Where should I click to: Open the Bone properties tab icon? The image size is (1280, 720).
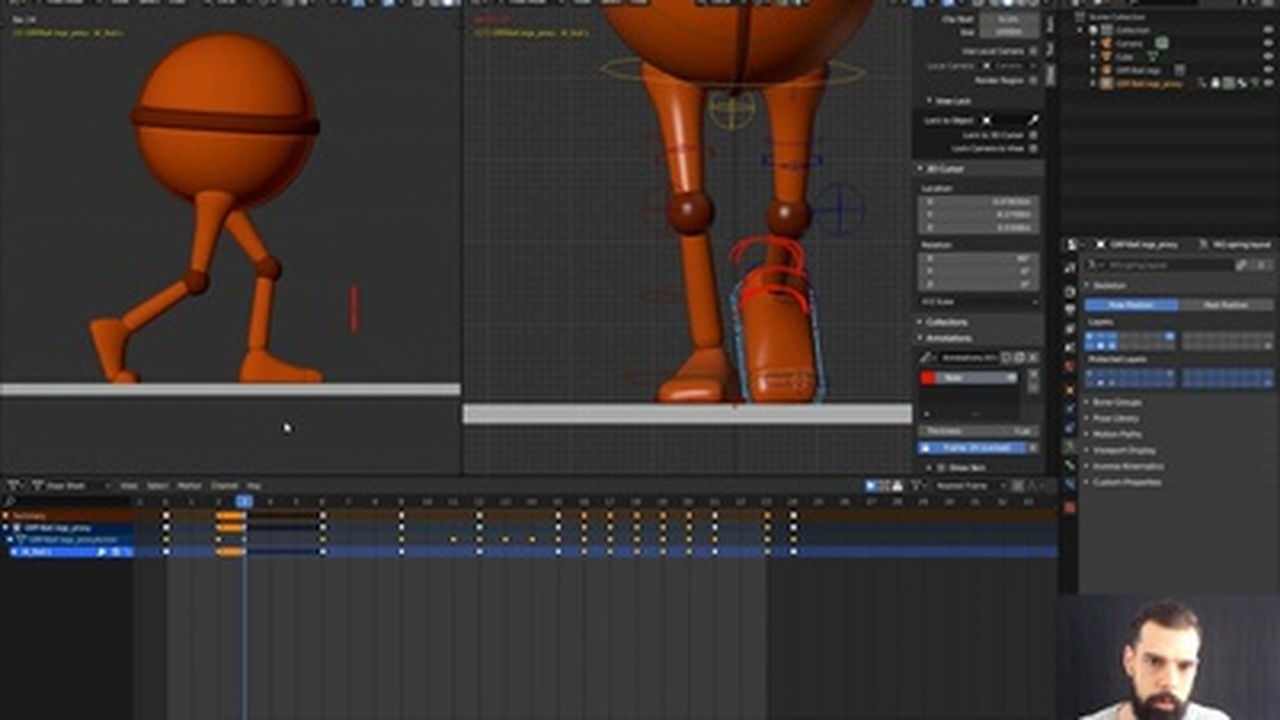pos(1069,466)
